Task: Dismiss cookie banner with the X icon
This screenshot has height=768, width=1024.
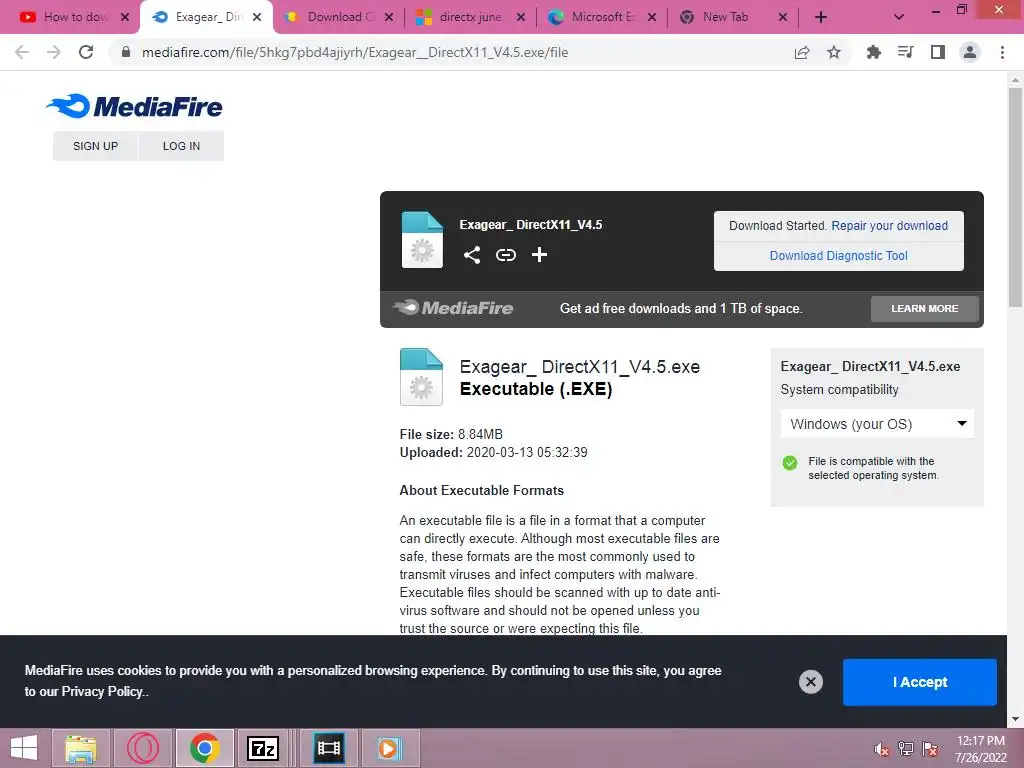Action: coord(810,682)
